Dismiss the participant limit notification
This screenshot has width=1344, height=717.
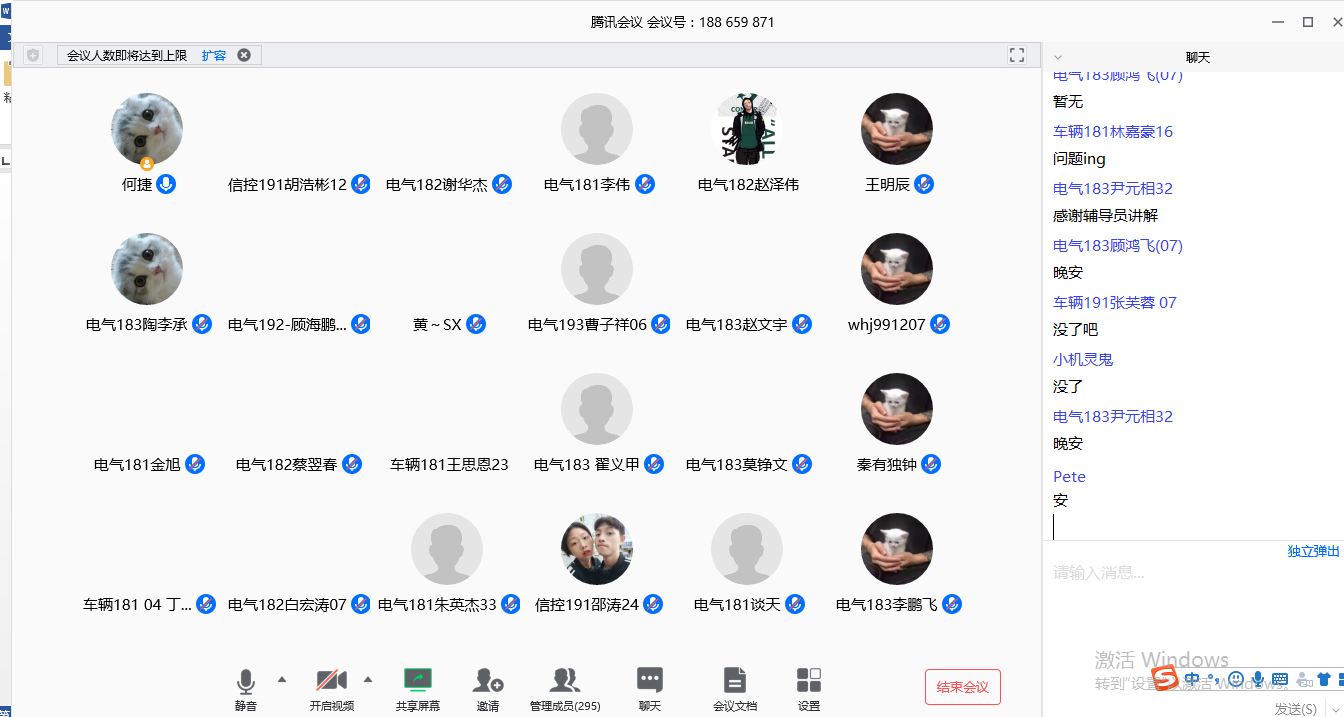[244, 55]
